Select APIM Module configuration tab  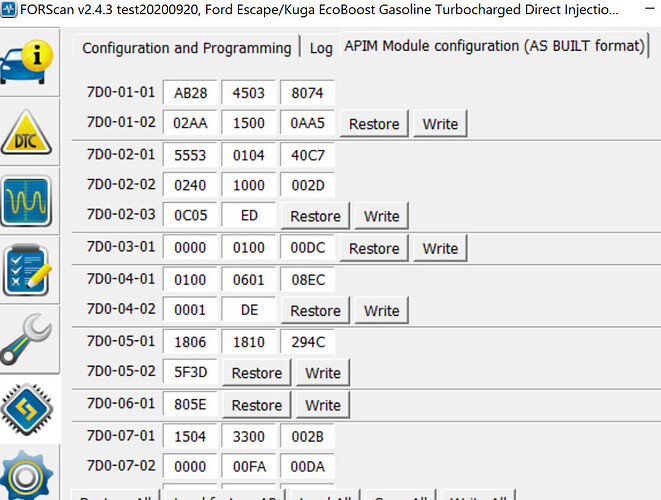[x=494, y=46]
